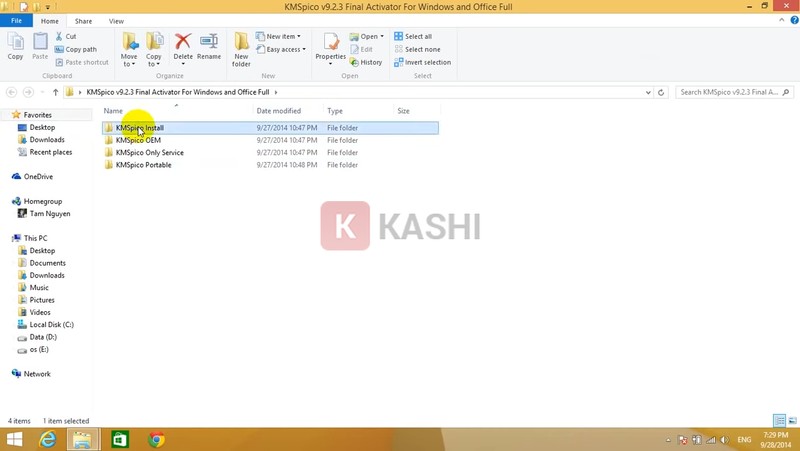
Task: Click the Up one level arrow
Action: pos(55,92)
